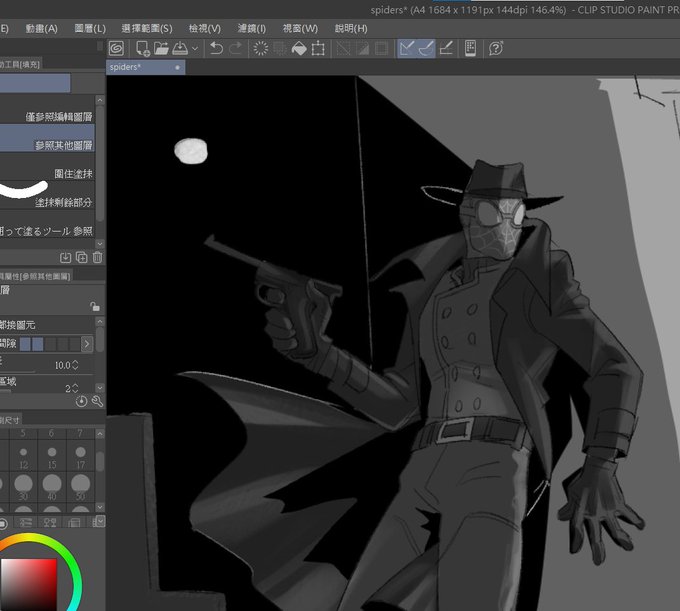Open the 動畫(A) menu
This screenshot has width=680, height=611.
click(42, 29)
